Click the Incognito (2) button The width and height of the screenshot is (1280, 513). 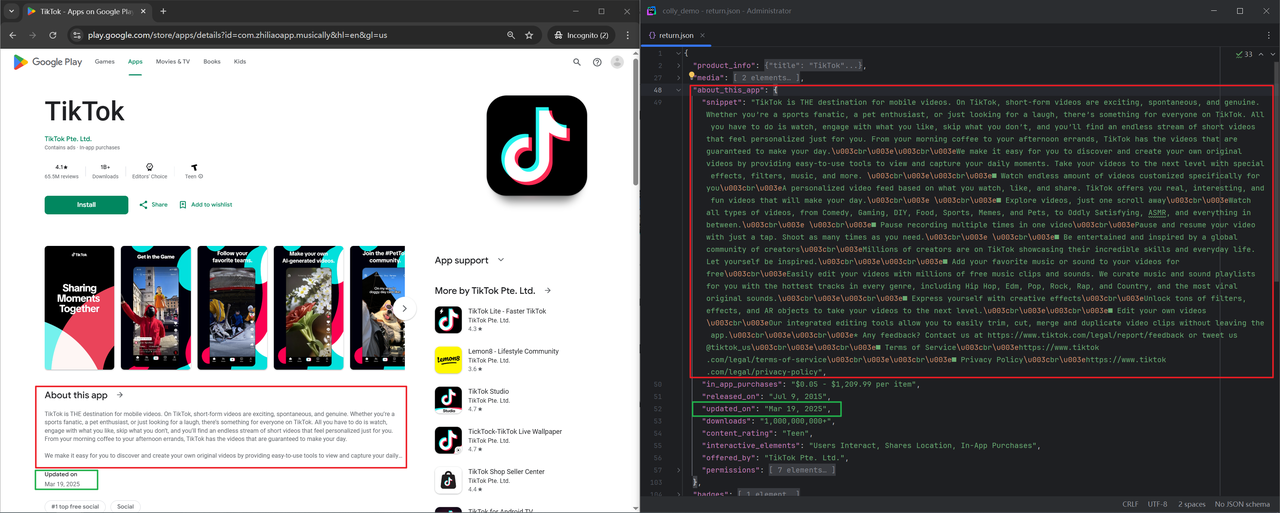579,35
